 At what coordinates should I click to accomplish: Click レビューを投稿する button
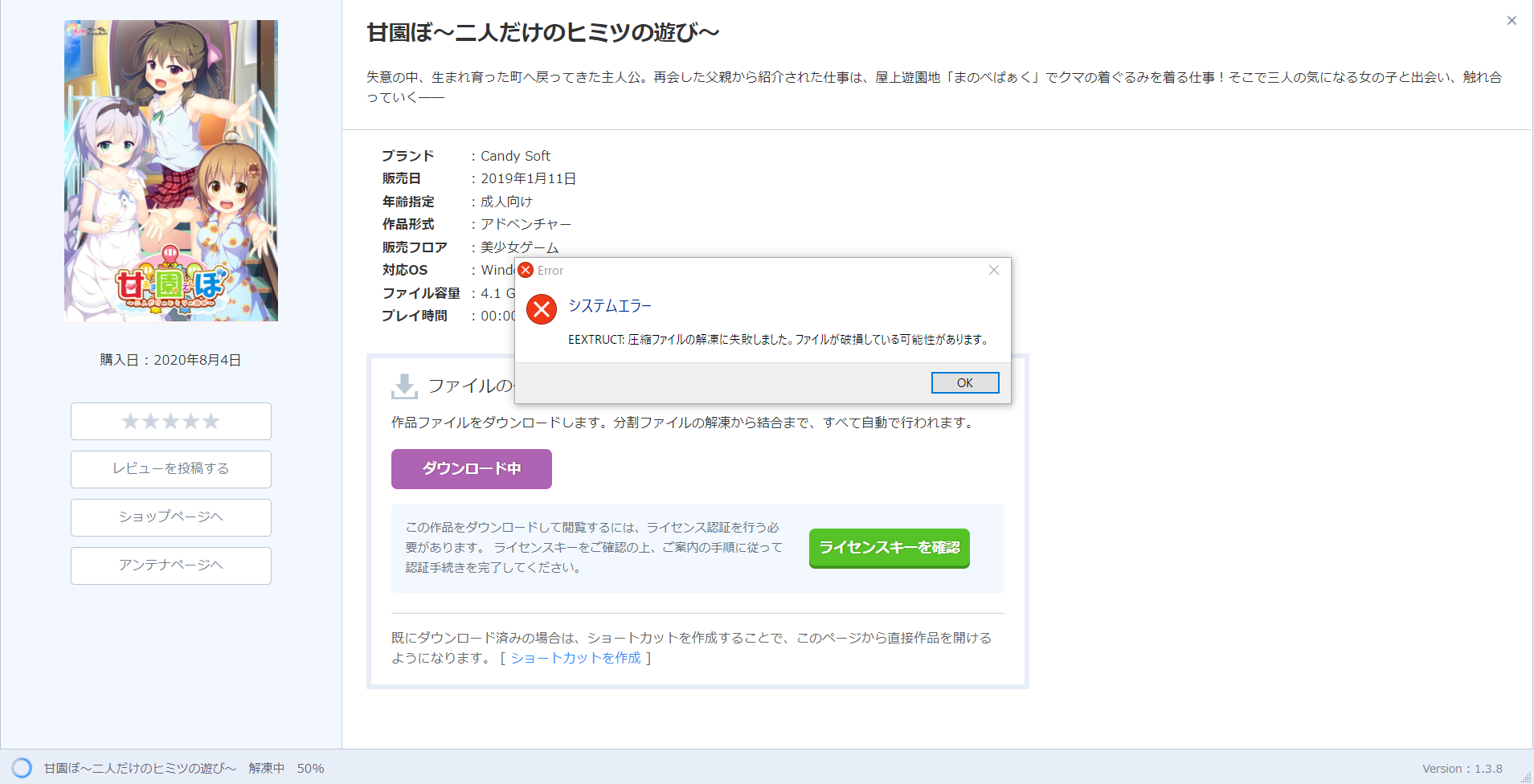pos(171,469)
